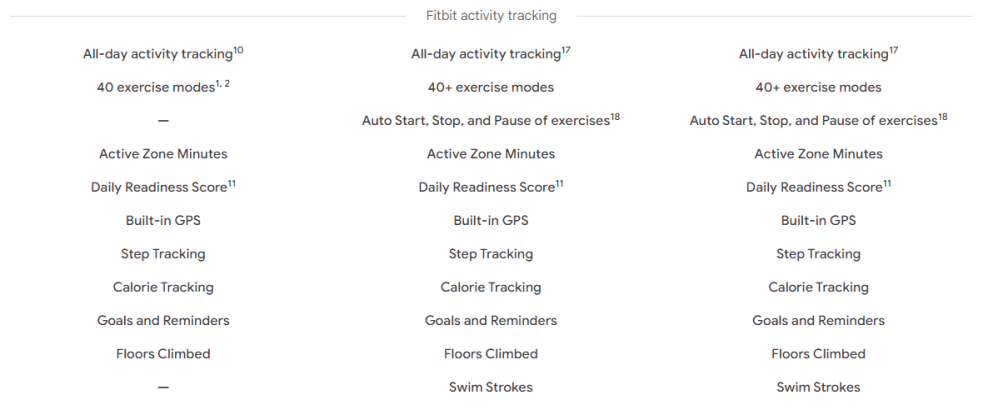Click "Built-in GPS" in the middle column
Viewport: 998px width, 415px height.
[490, 221]
